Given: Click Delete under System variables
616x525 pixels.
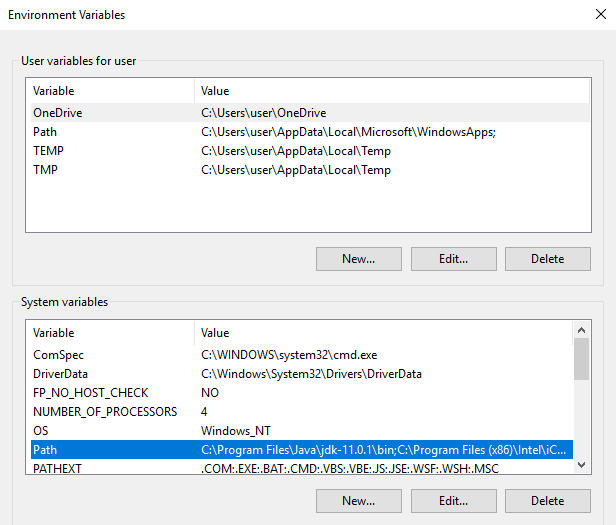Looking at the screenshot, I should (548, 501).
